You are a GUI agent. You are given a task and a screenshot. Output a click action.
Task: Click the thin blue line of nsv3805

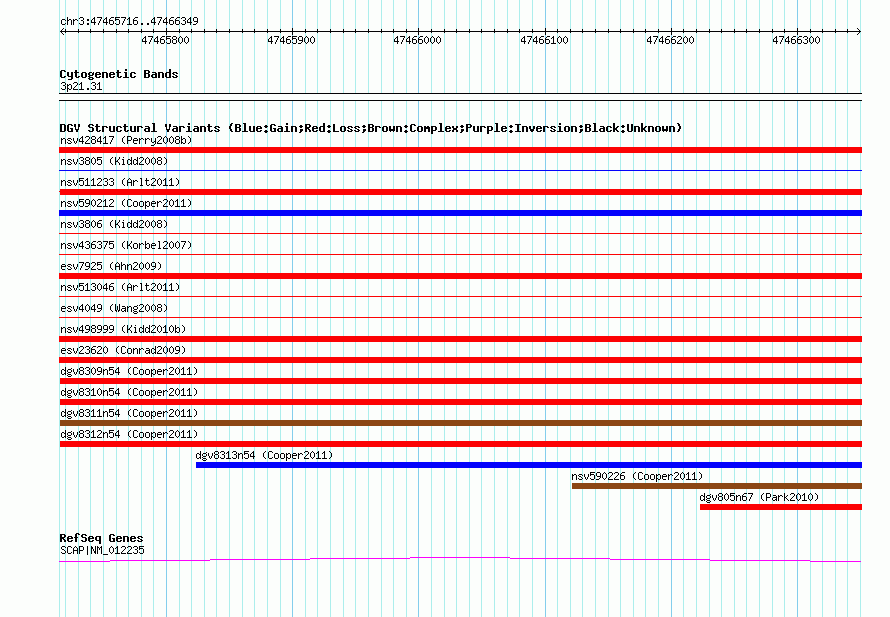[x=460, y=170]
